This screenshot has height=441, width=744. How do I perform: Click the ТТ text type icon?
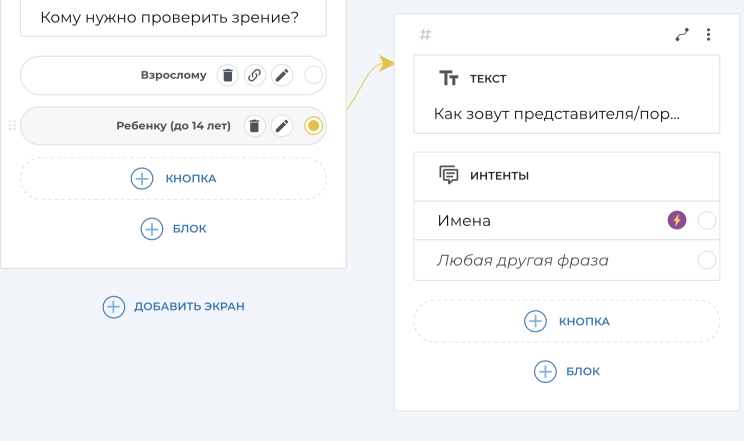click(448, 78)
